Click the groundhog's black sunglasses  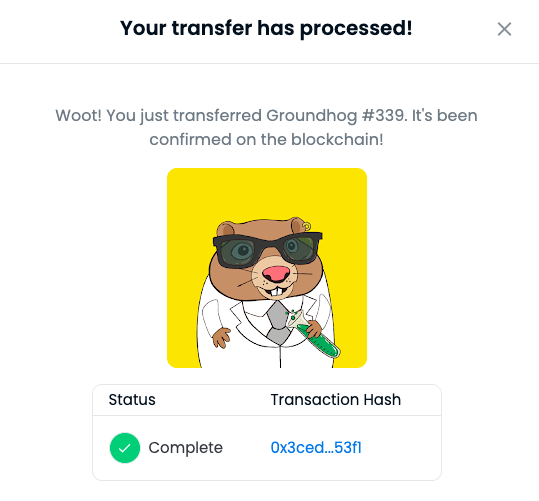(267, 249)
